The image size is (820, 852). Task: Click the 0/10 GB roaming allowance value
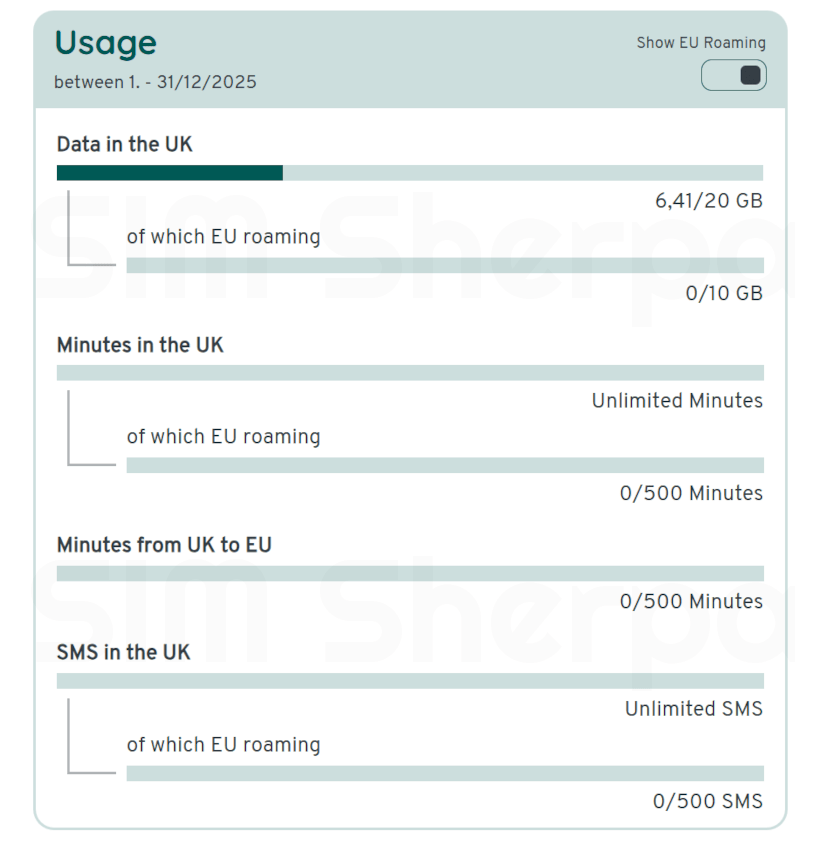click(723, 293)
